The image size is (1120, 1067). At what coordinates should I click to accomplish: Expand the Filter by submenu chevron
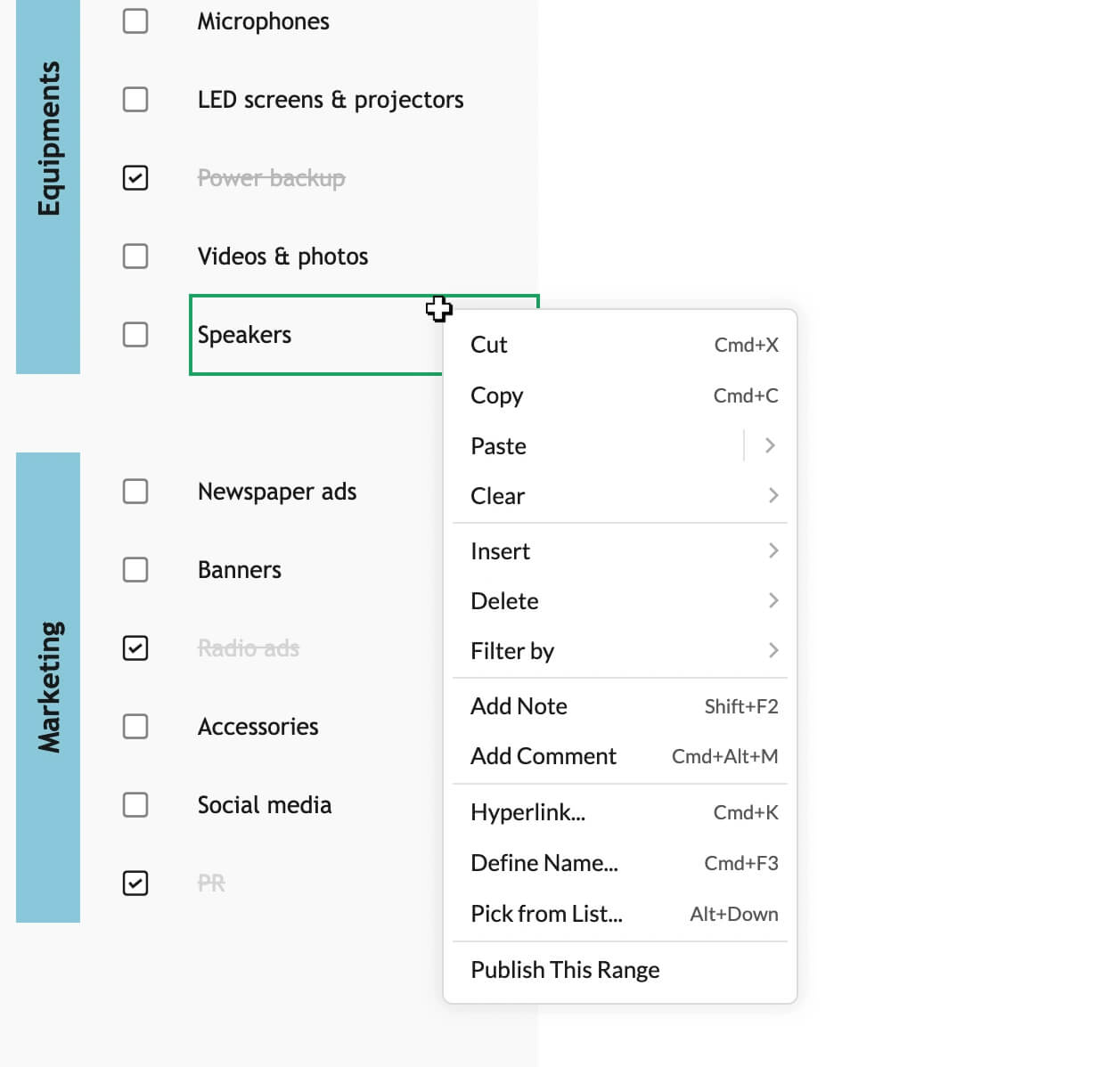773,650
